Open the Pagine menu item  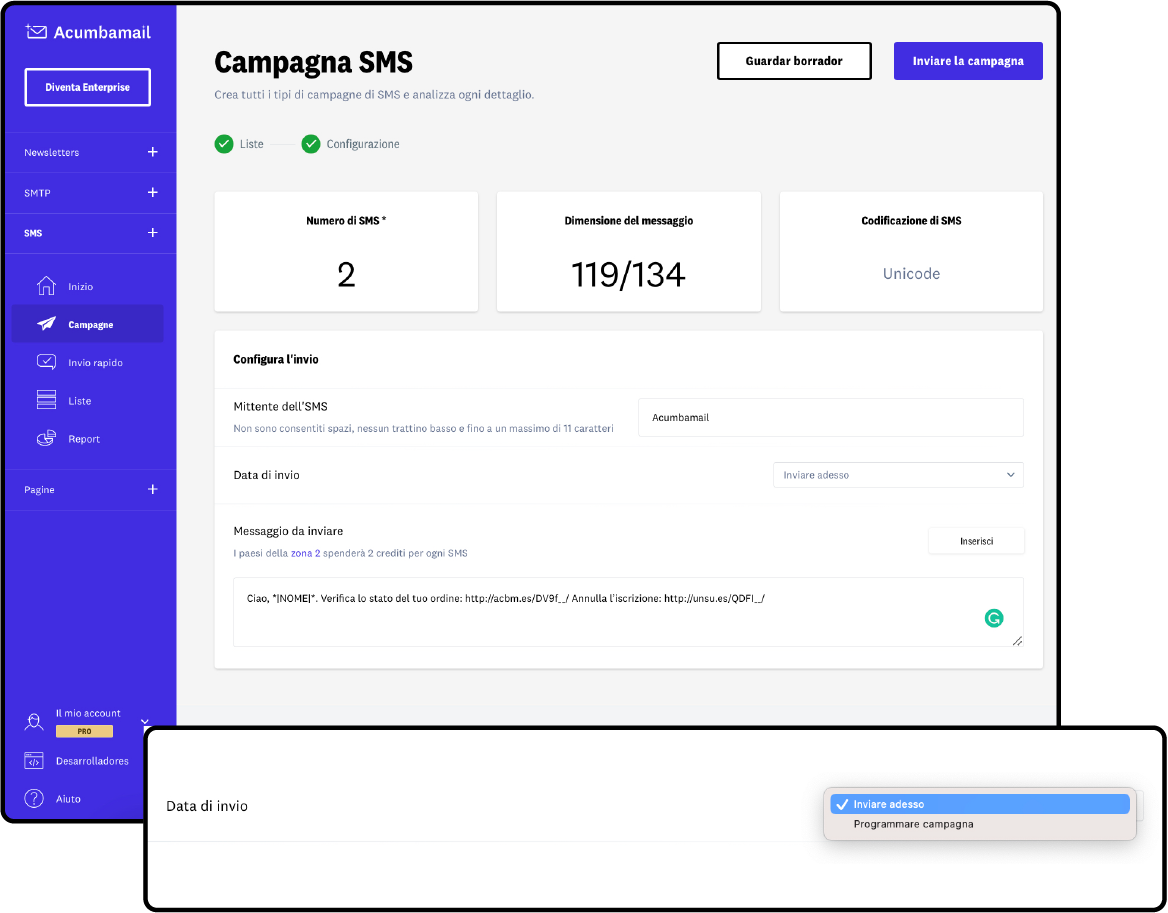(x=90, y=489)
